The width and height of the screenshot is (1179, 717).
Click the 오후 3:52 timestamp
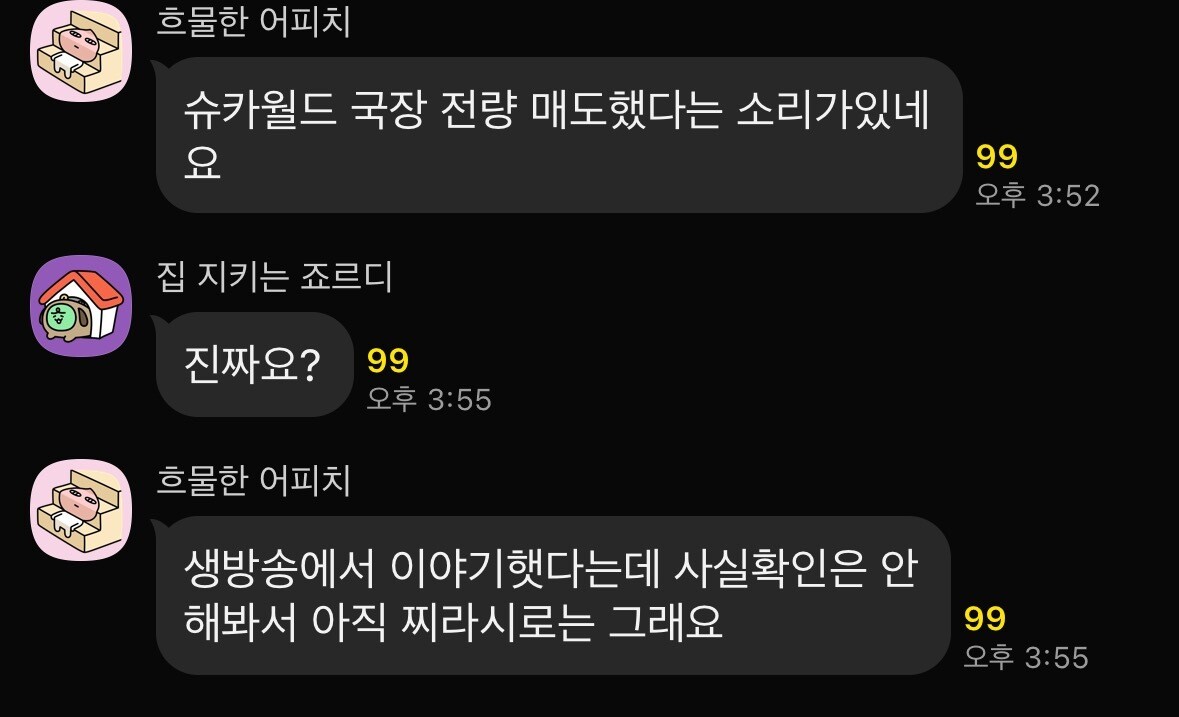point(1038,195)
